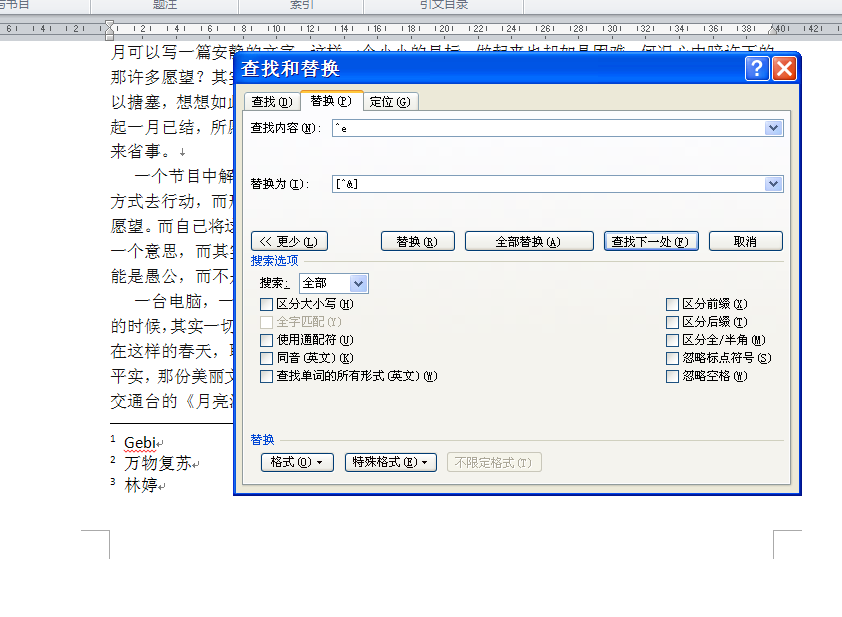This screenshot has width=842, height=617.
Task: Click the right indent marker on ruler
Action: 774,30
